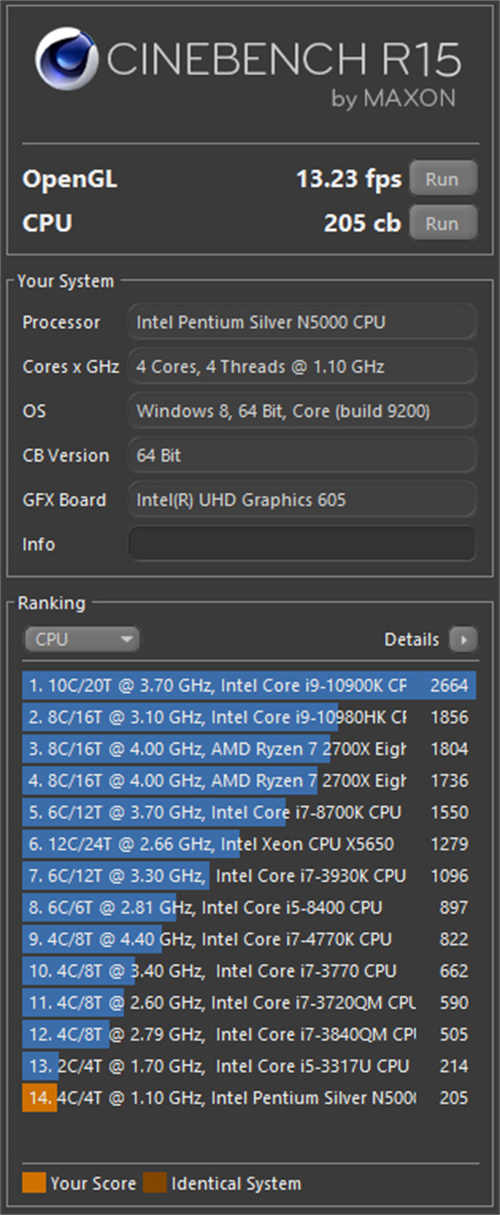Click the Info text field
Image resolution: width=500 pixels, height=1215 pixels.
point(302,544)
